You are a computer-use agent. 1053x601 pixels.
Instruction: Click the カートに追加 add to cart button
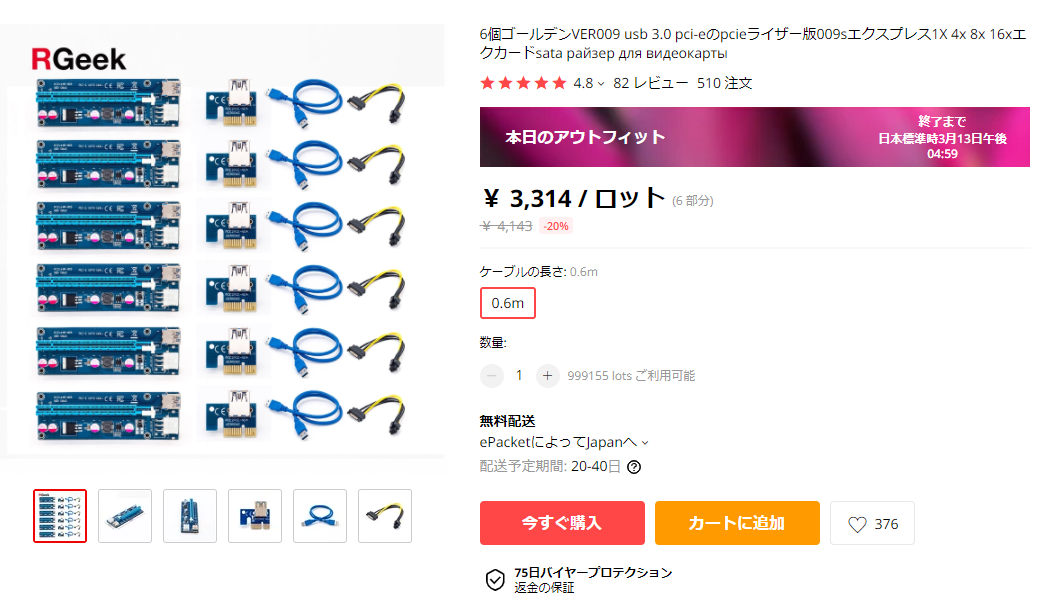click(737, 523)
